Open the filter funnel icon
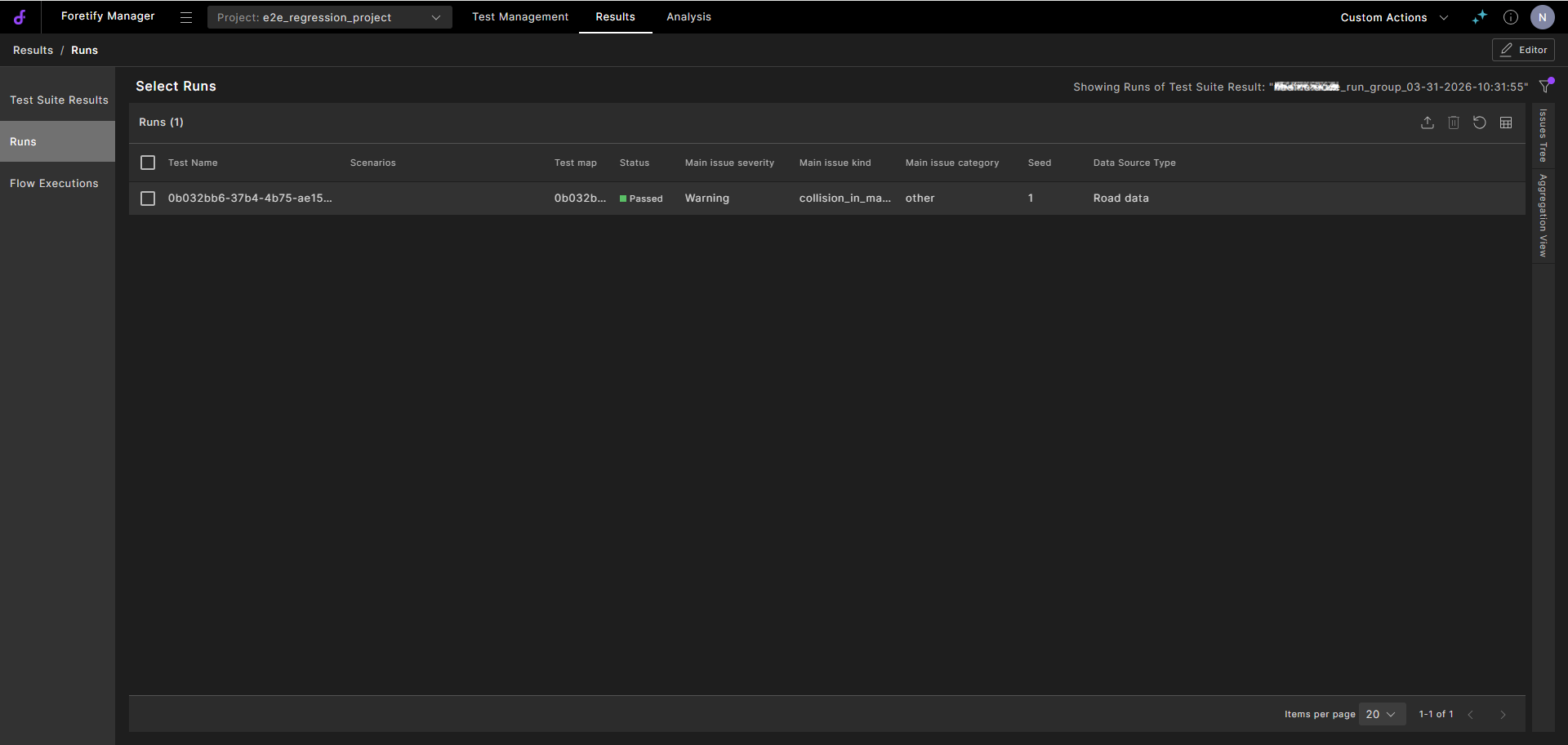Viewport: 1568px width, 745px height. tap(1546, 86)
